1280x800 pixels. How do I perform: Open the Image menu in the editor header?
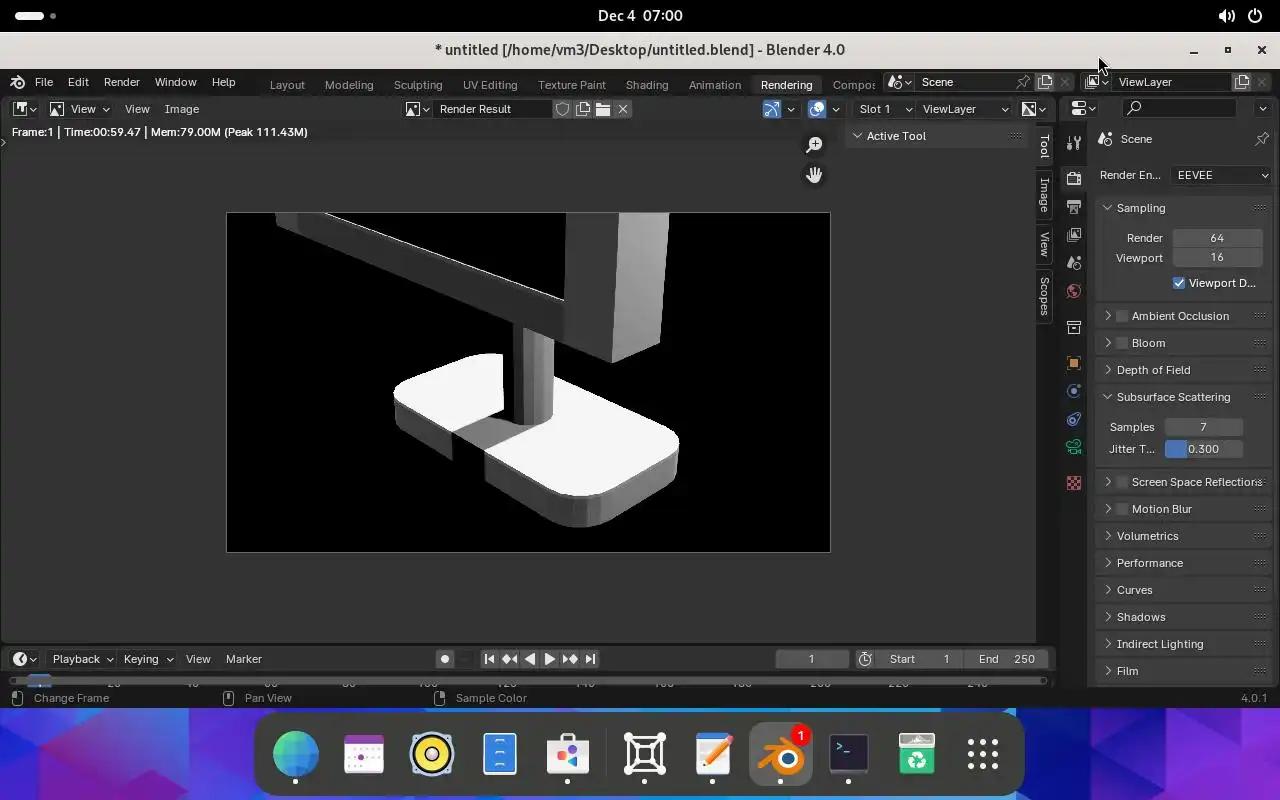click(x=182, y=109)
